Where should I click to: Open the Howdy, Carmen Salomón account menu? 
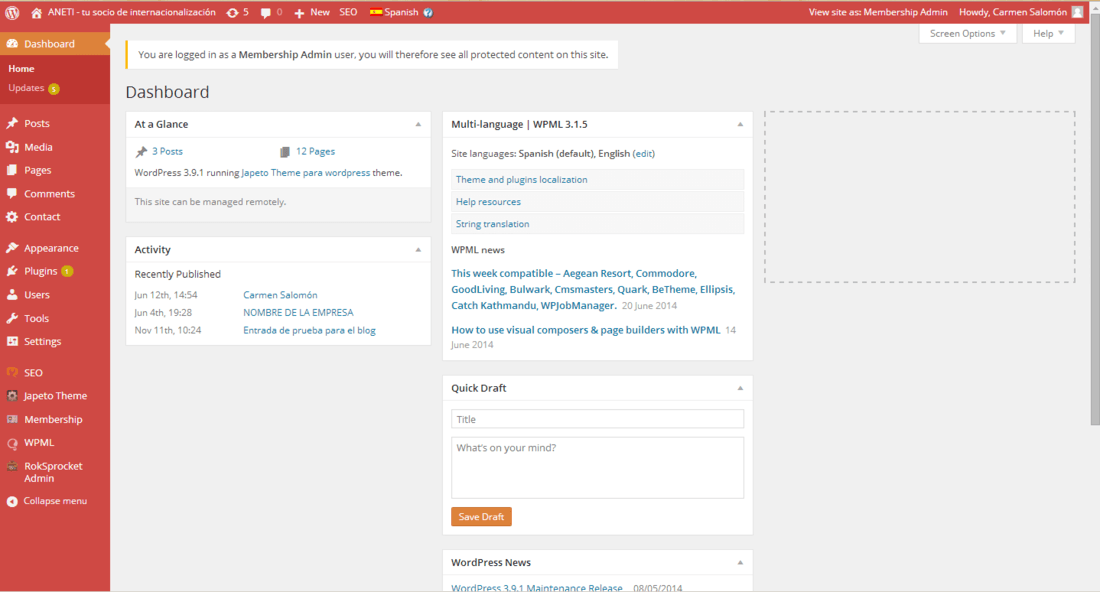click(x=1021, y=12)
